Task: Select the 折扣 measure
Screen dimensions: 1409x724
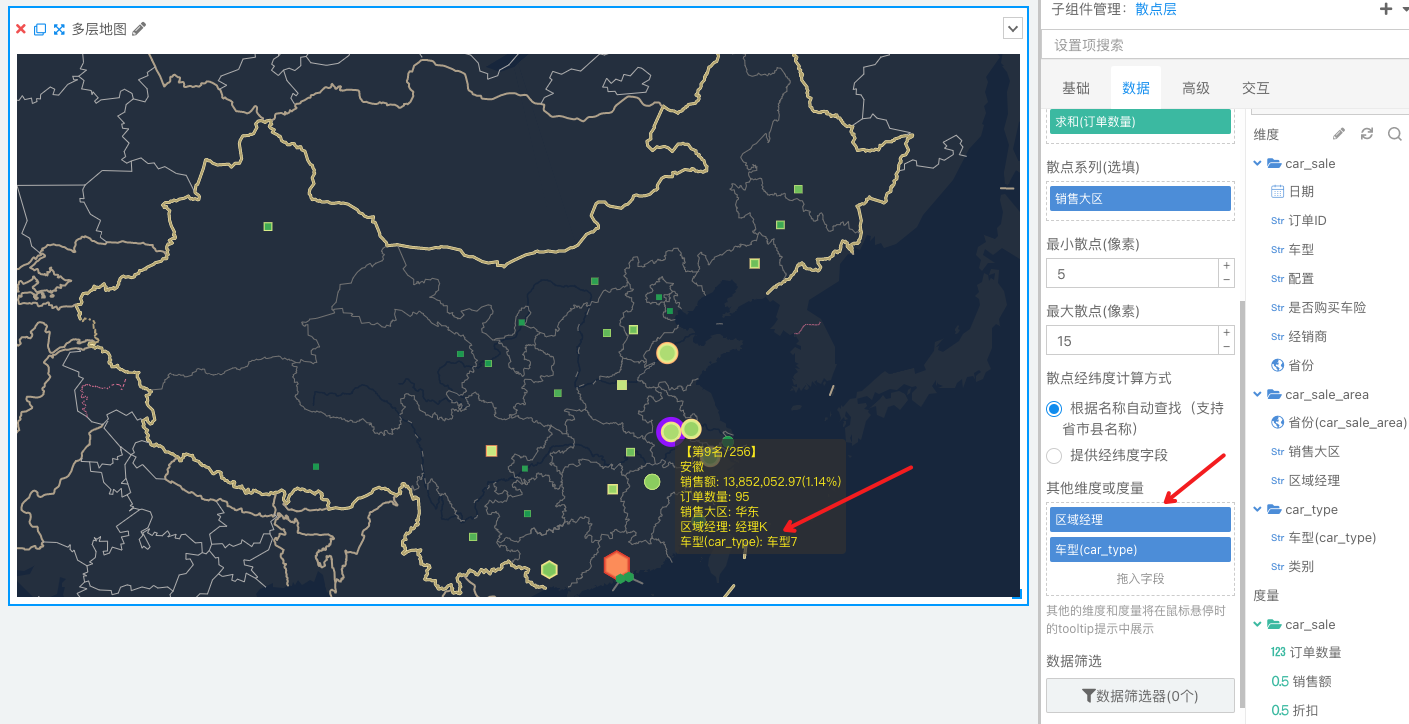Action: tap(1304, 710)
